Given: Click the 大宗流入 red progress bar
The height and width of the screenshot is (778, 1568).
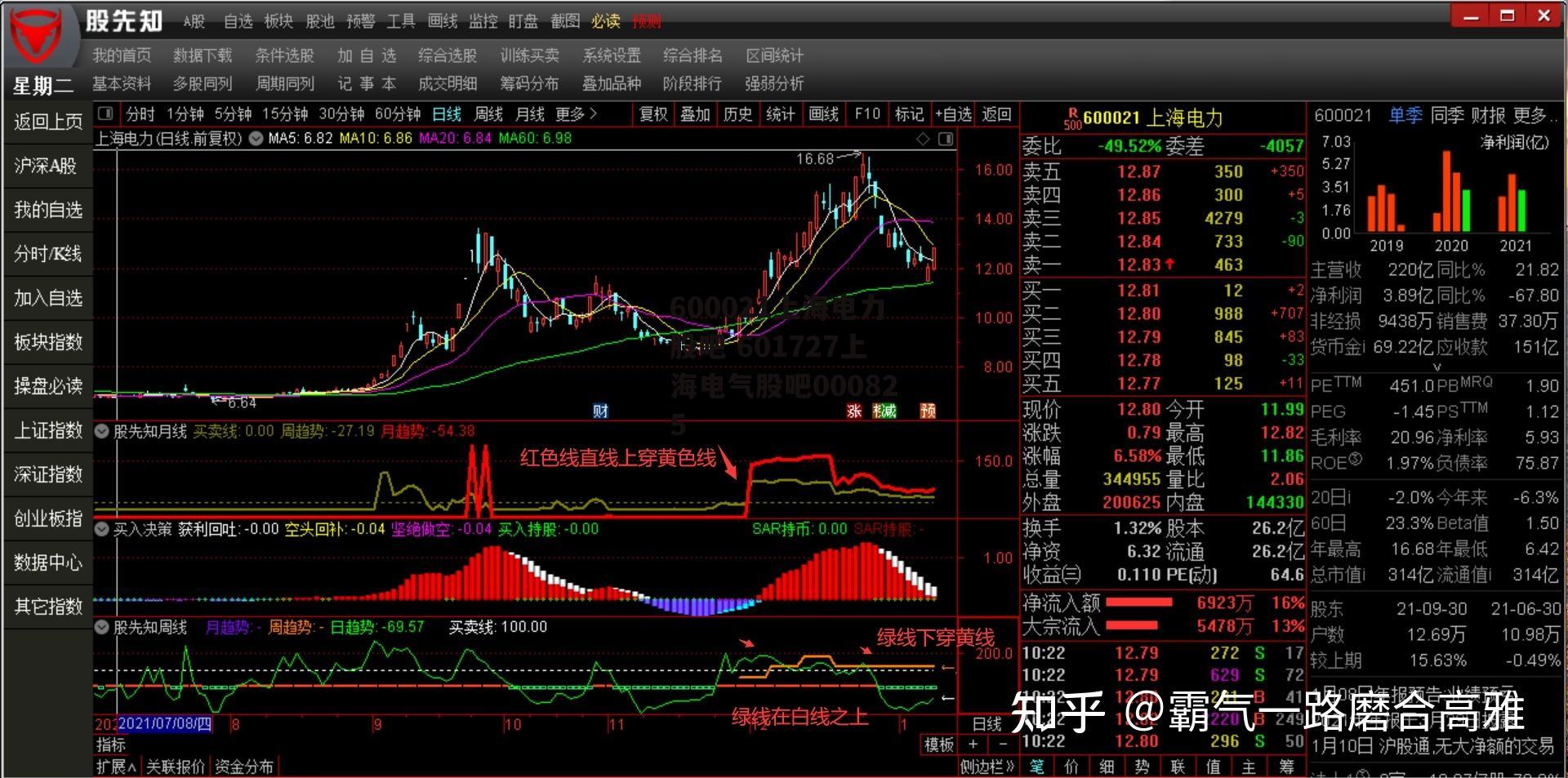Looking at the screenshot, I should (x=1132, y=626).
